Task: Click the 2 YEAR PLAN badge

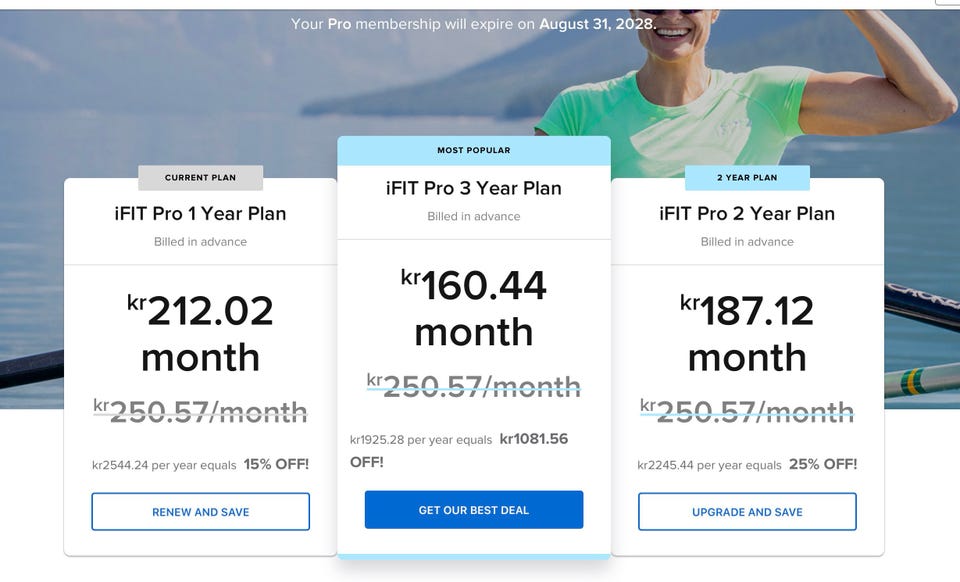Action: [747, 178]
